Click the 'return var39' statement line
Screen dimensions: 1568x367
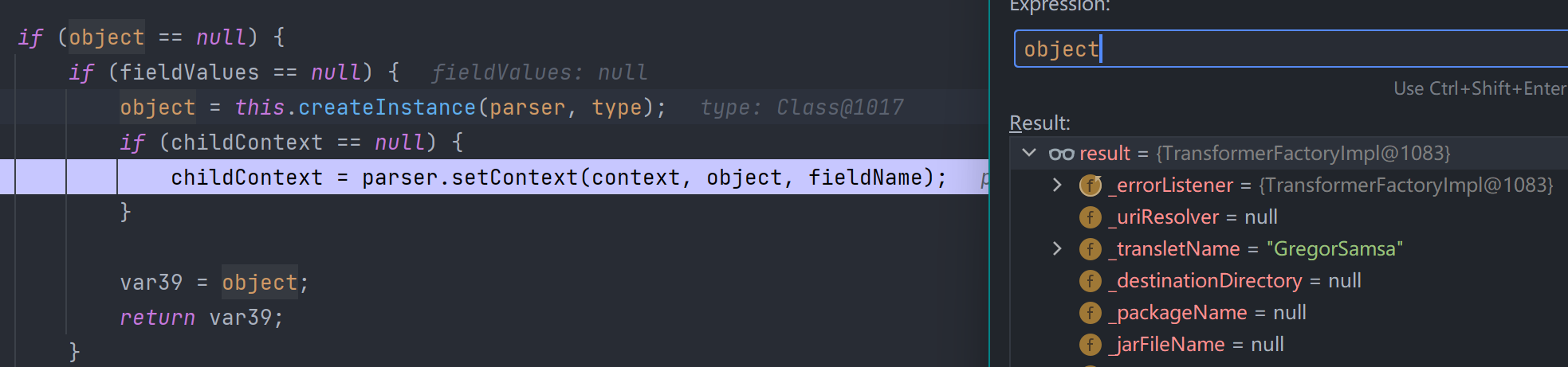[x=202, y=318]
